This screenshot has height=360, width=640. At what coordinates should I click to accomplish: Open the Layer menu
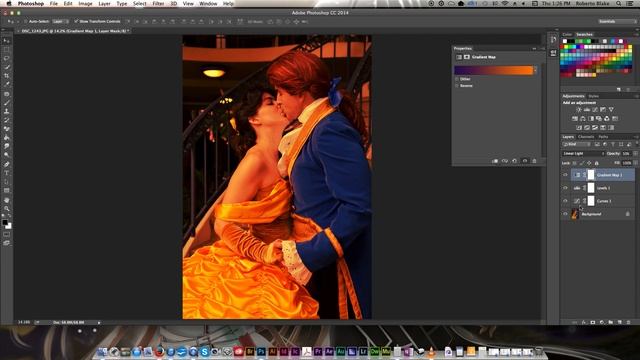coord(104,4)
